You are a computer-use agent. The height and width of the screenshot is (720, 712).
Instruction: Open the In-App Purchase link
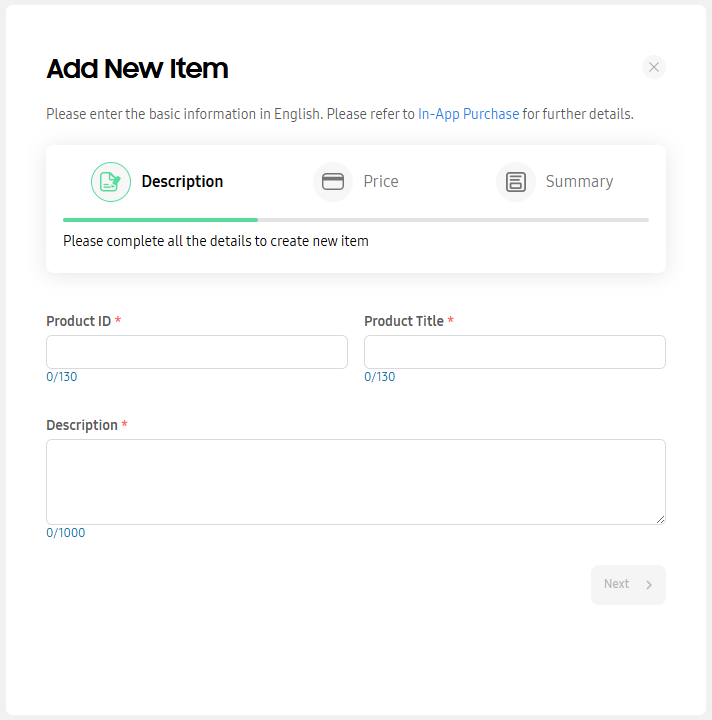coord(468,114)
